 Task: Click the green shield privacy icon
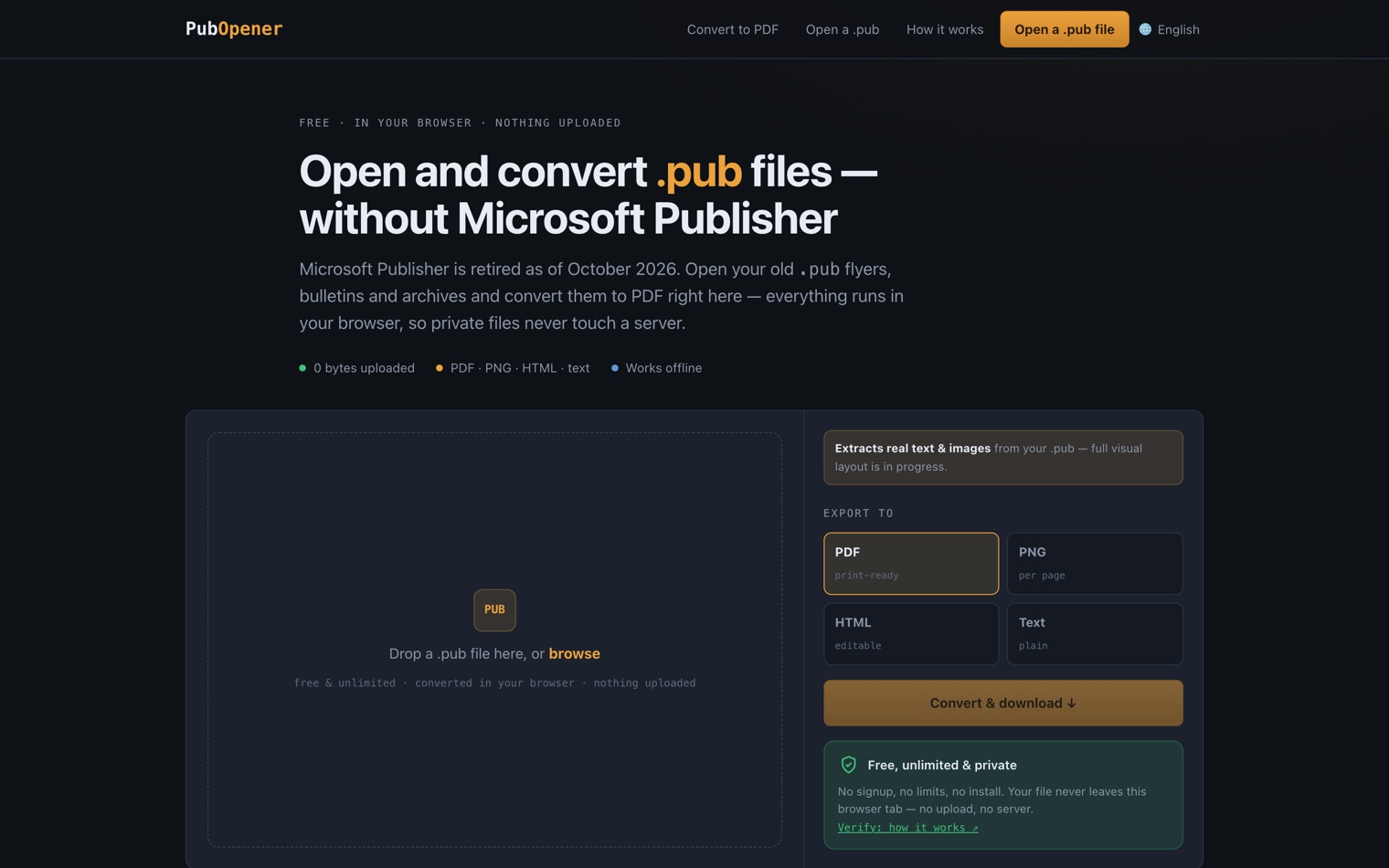[x=849, y=765]
